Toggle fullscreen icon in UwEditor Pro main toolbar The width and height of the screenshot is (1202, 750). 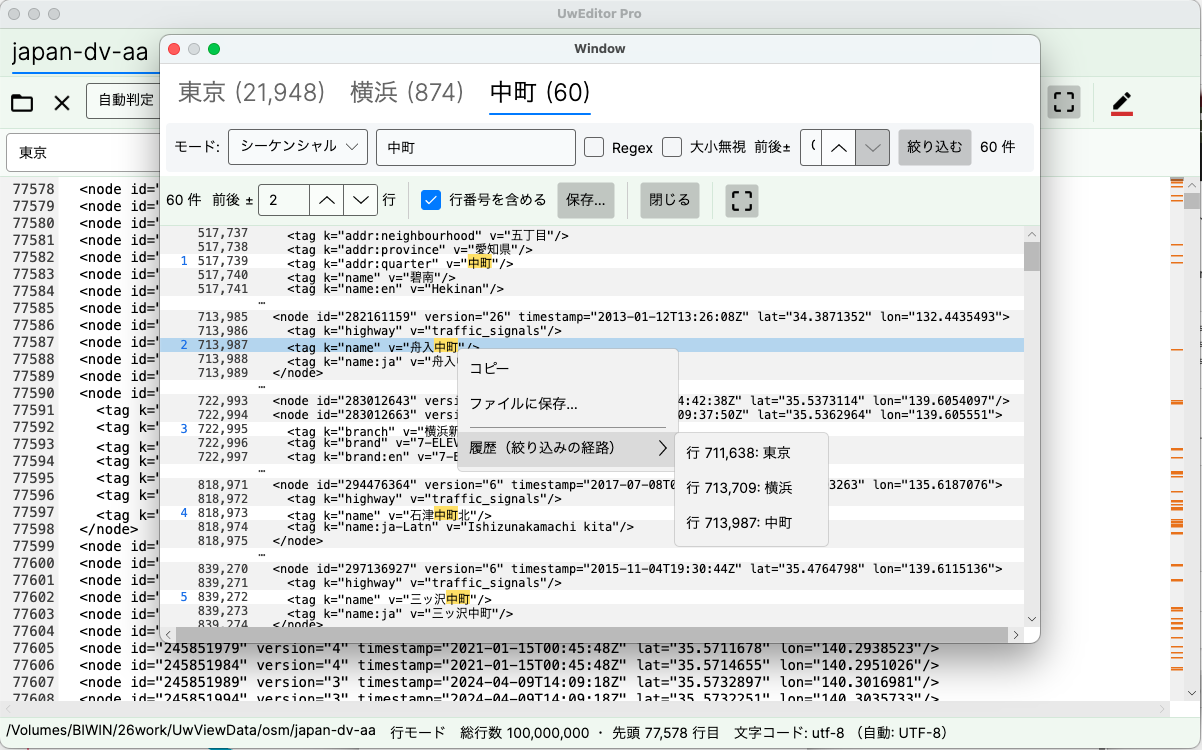[x=1064, y=102]
